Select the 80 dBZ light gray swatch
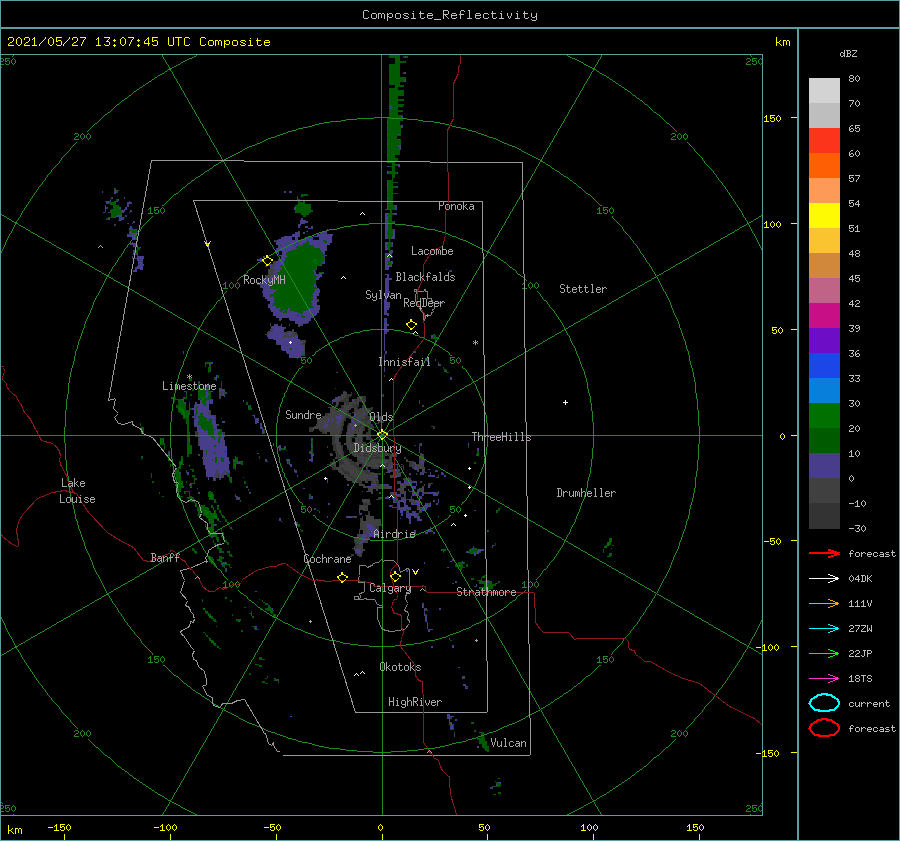 [824, 90]
